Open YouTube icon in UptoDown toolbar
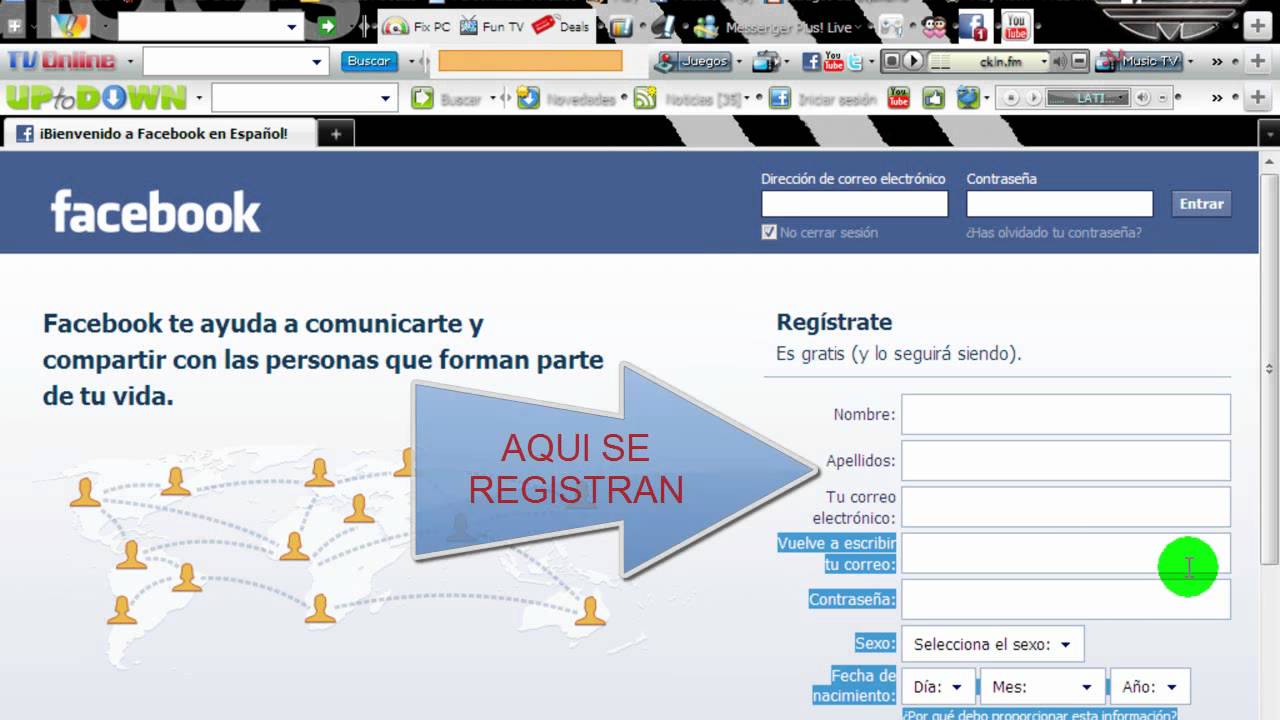 pyautogui.click(x=898, y=98)
